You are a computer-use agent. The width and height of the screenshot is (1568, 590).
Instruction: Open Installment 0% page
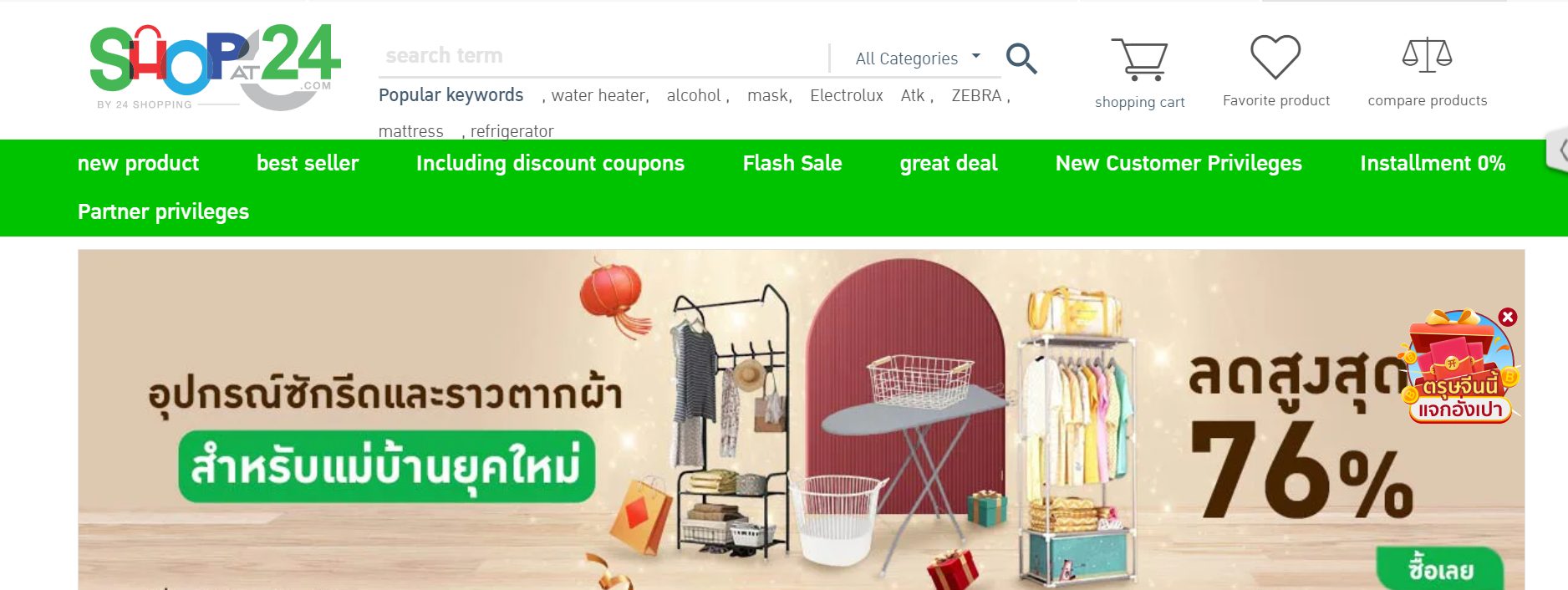(x=1433, y=163)
